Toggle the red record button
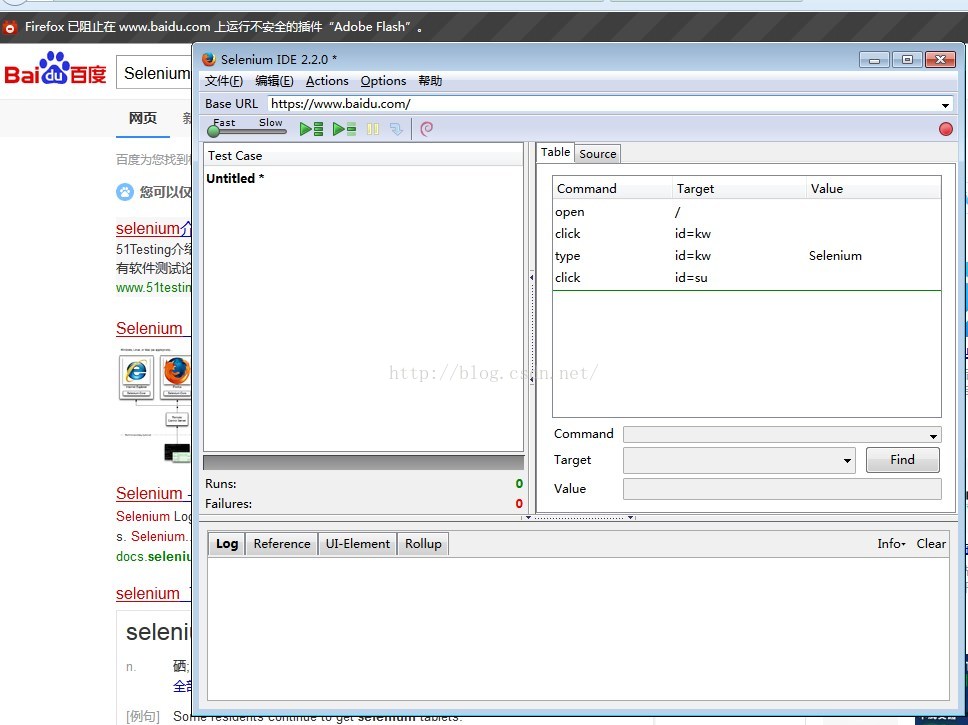 [945, 129]
